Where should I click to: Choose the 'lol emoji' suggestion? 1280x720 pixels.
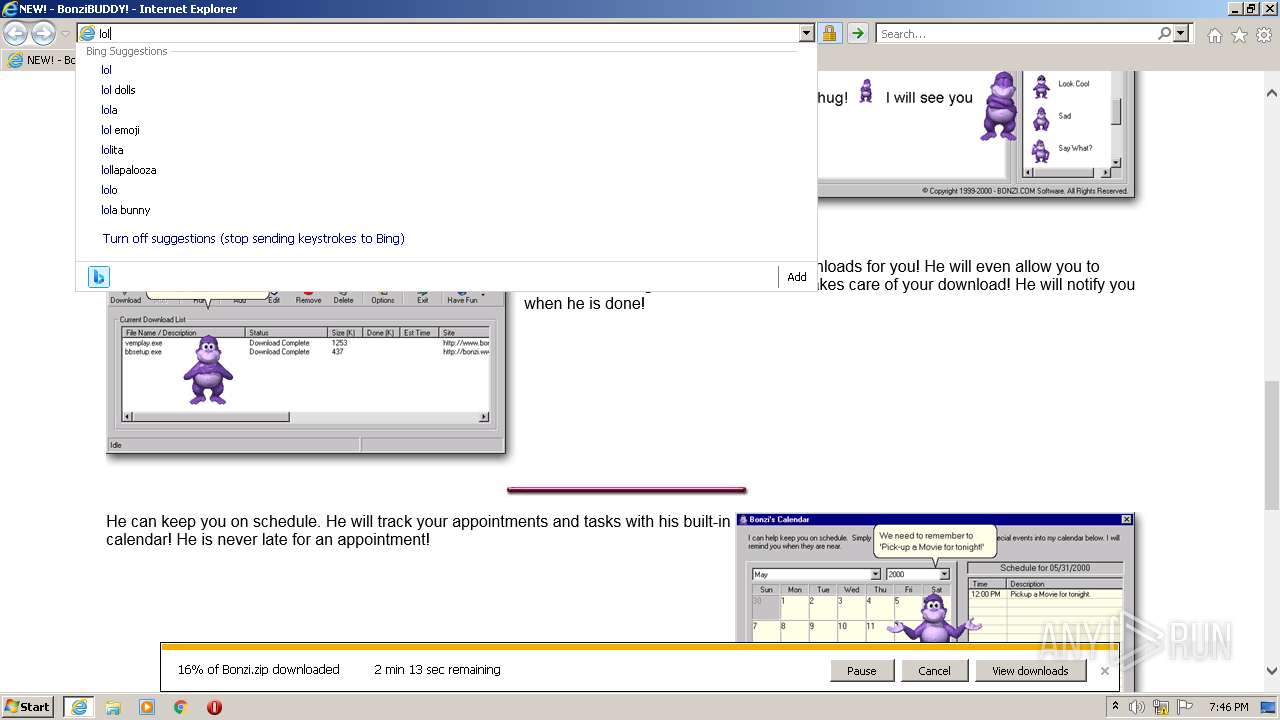(x=120, y=130)
